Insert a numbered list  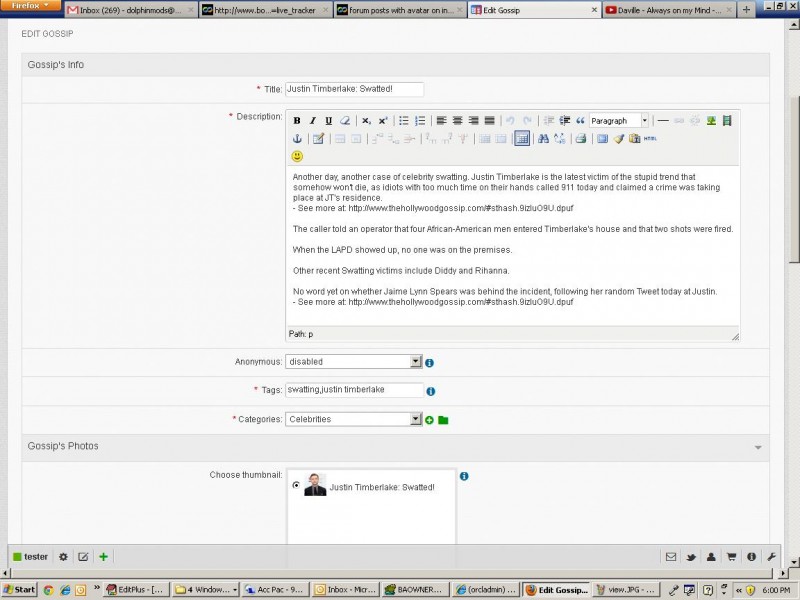pos(420,121)
